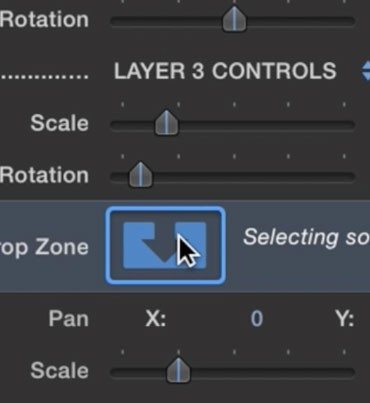Click the blue down-arrow graphic in Drop Zone
Viewport: 370px width, 403px height.
point(165,245)
